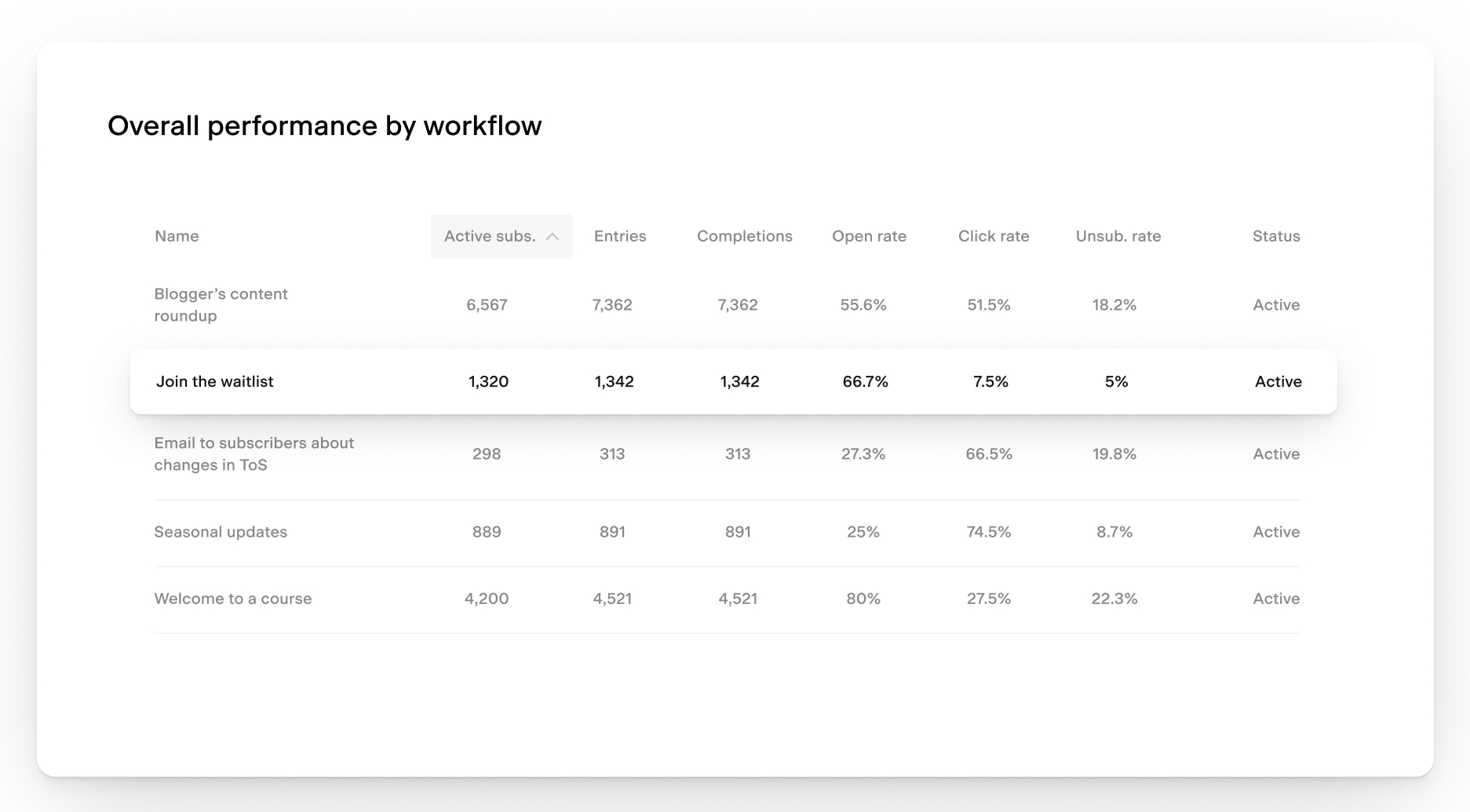Select the Seasonal updates workflow row

point(221,531)
